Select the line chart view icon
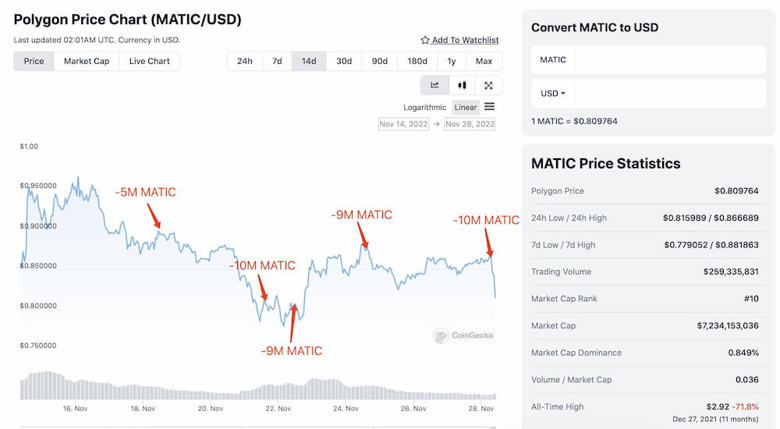 tap(435, 85)
